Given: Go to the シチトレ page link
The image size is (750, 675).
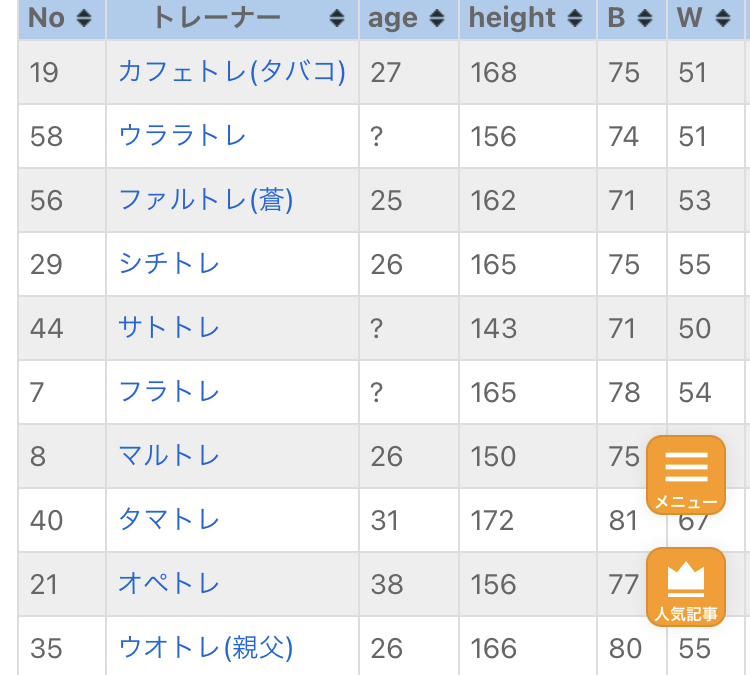Looking at the screenshot, I should pyautogui.click(x=169, y=264).
